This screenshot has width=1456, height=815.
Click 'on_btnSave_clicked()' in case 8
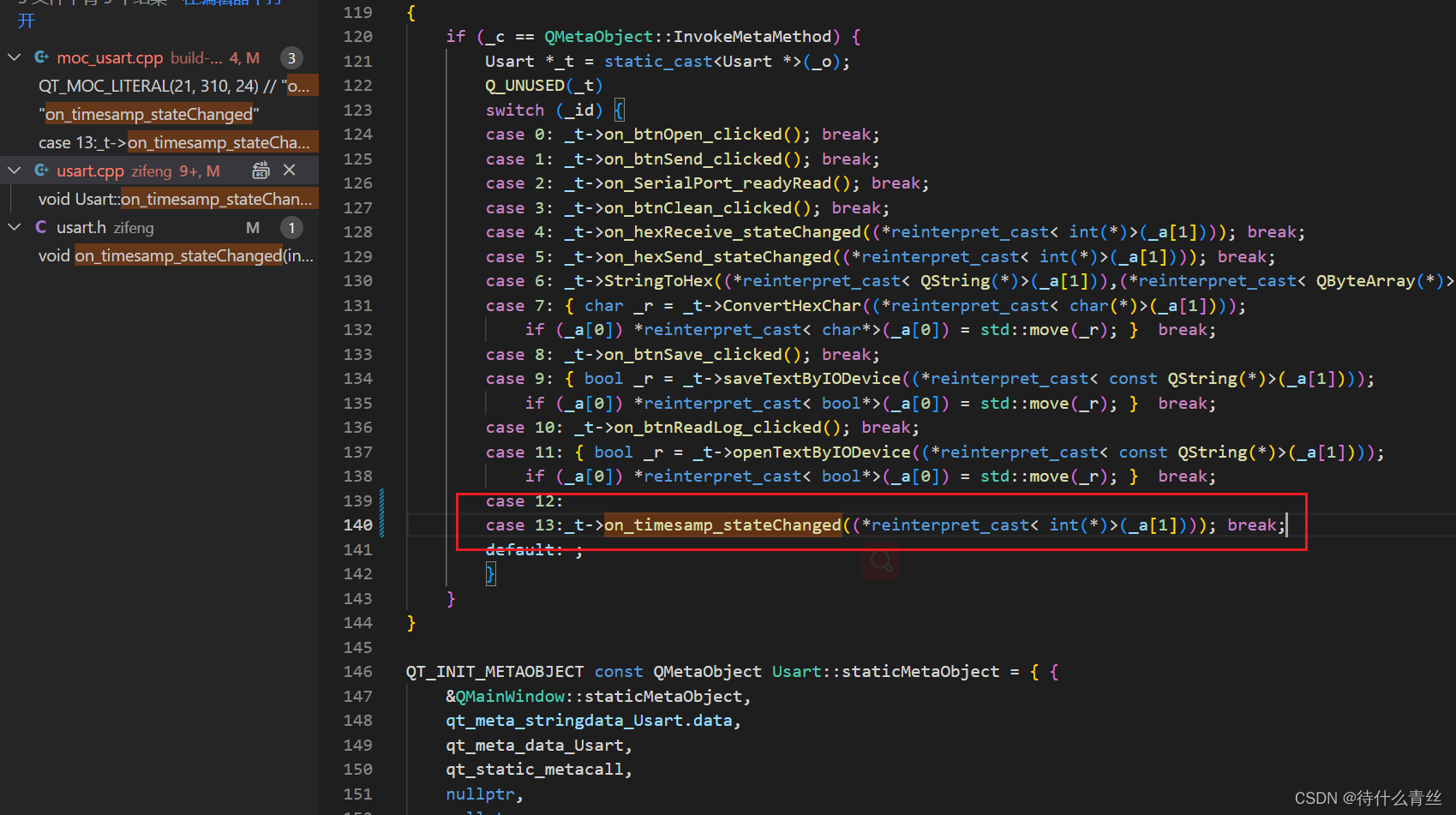[703, 354]
